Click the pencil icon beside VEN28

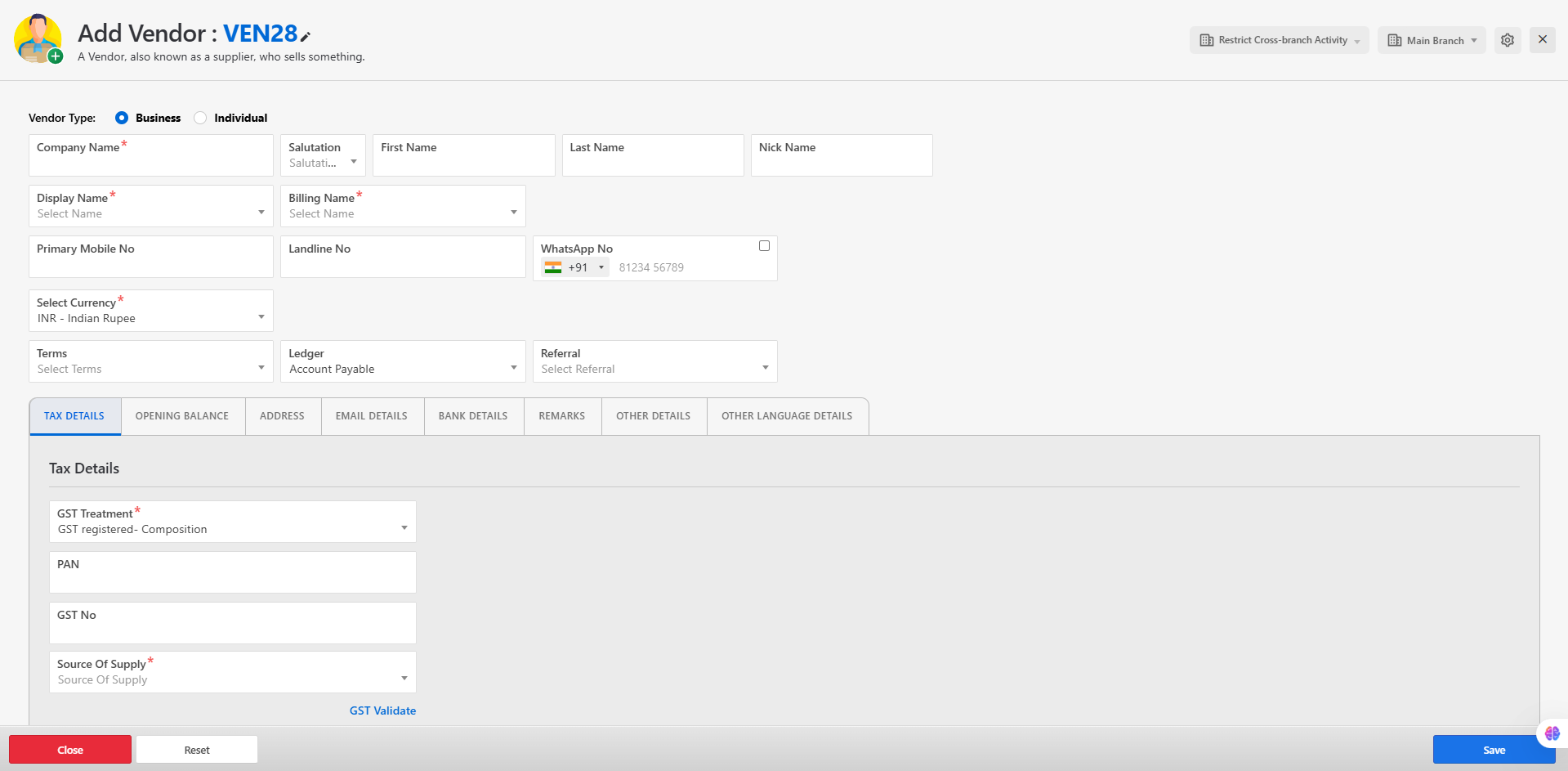(306, 36)
